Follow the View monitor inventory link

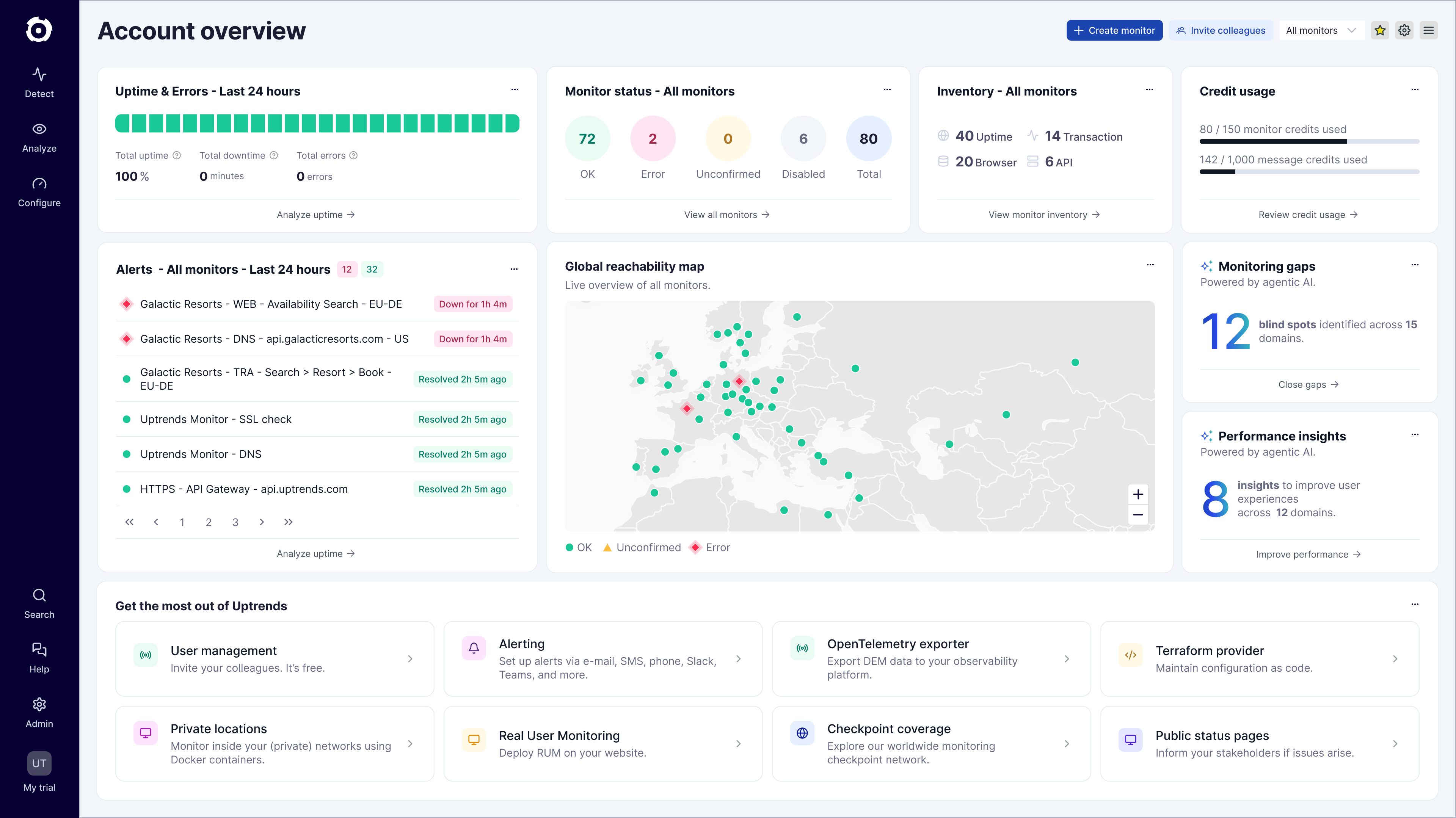[1044, 215]
